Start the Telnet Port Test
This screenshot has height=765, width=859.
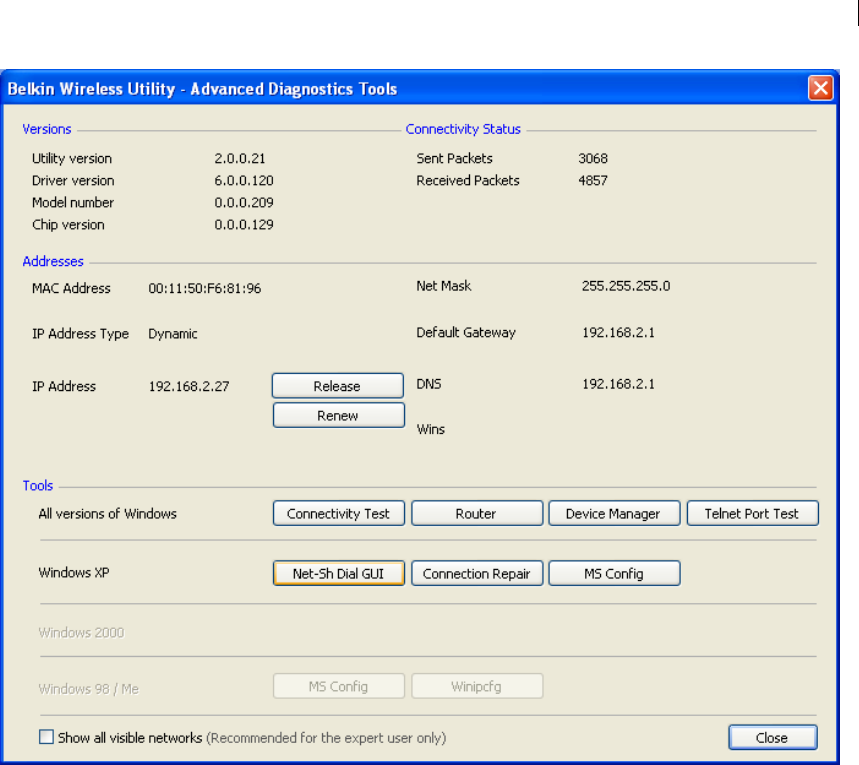(752, 513)
